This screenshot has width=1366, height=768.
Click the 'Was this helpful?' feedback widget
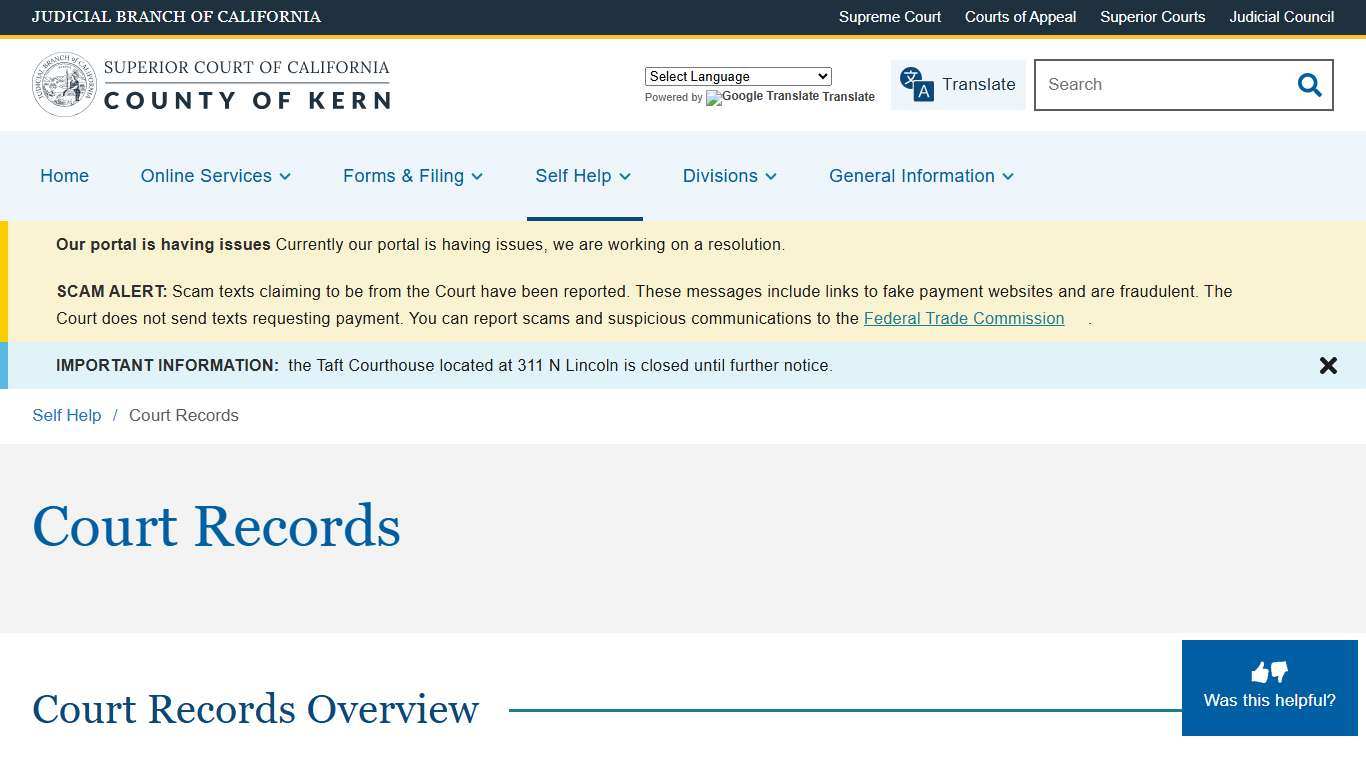click(x=1269, y=701)
